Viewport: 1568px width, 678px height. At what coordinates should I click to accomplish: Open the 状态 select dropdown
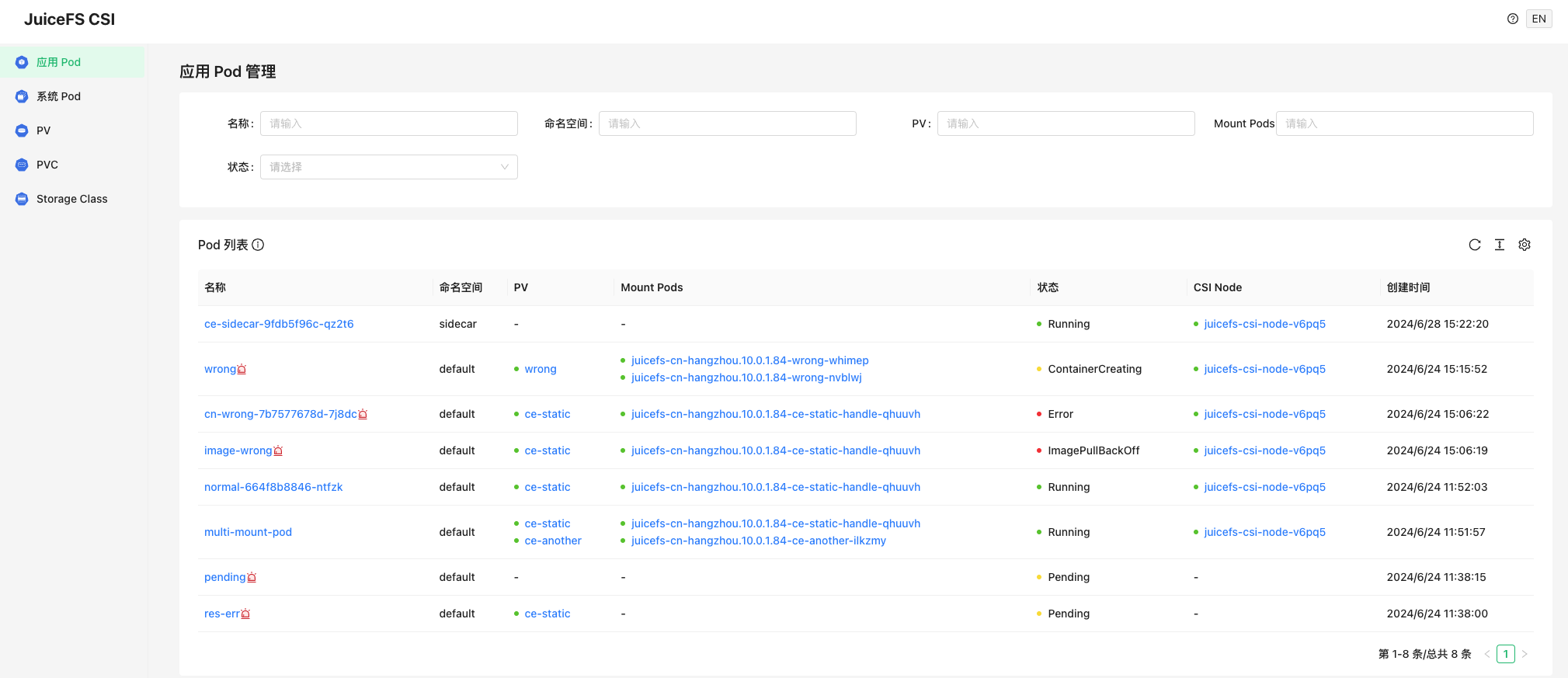point(389,167)
